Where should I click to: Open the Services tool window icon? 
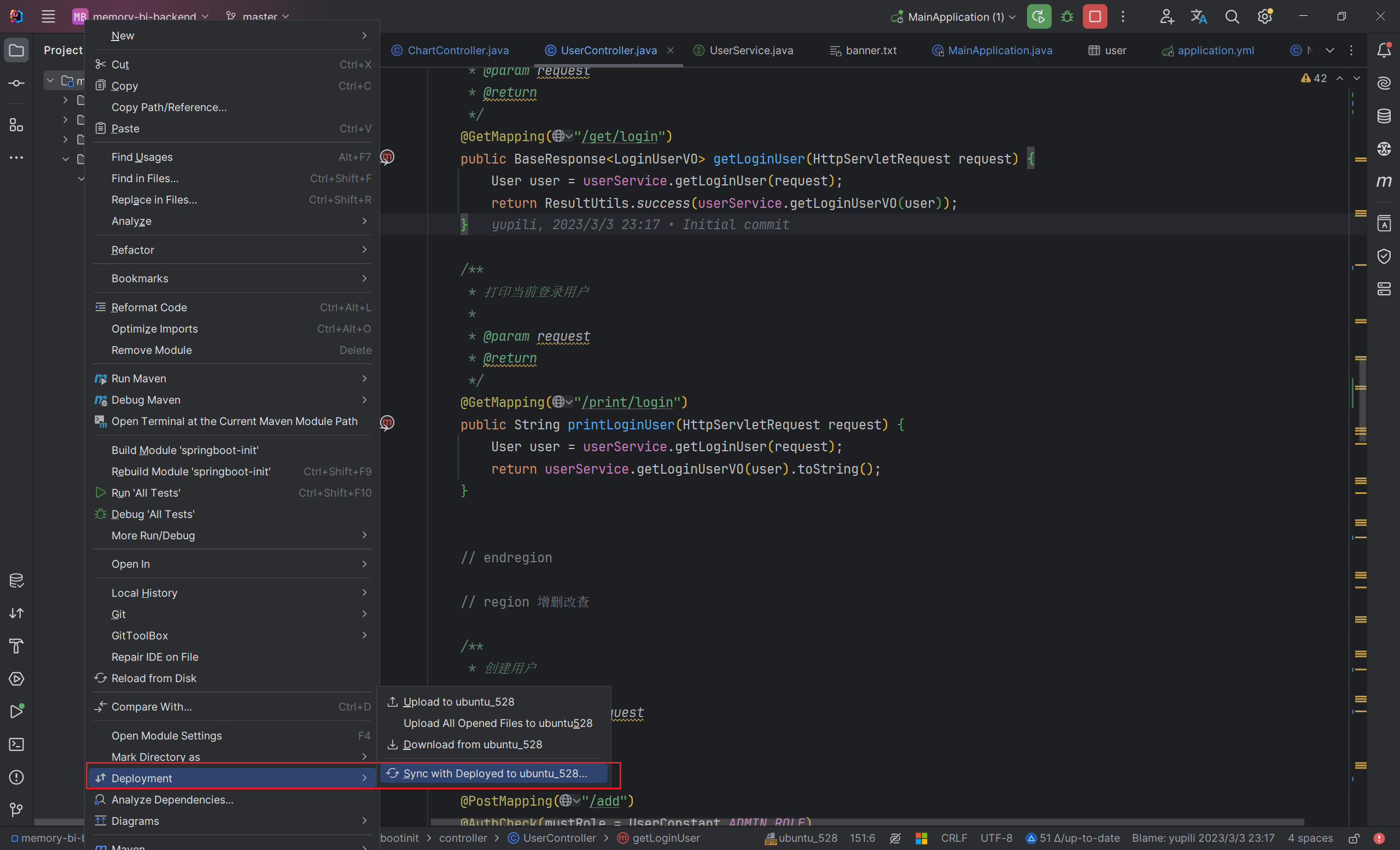16,679
